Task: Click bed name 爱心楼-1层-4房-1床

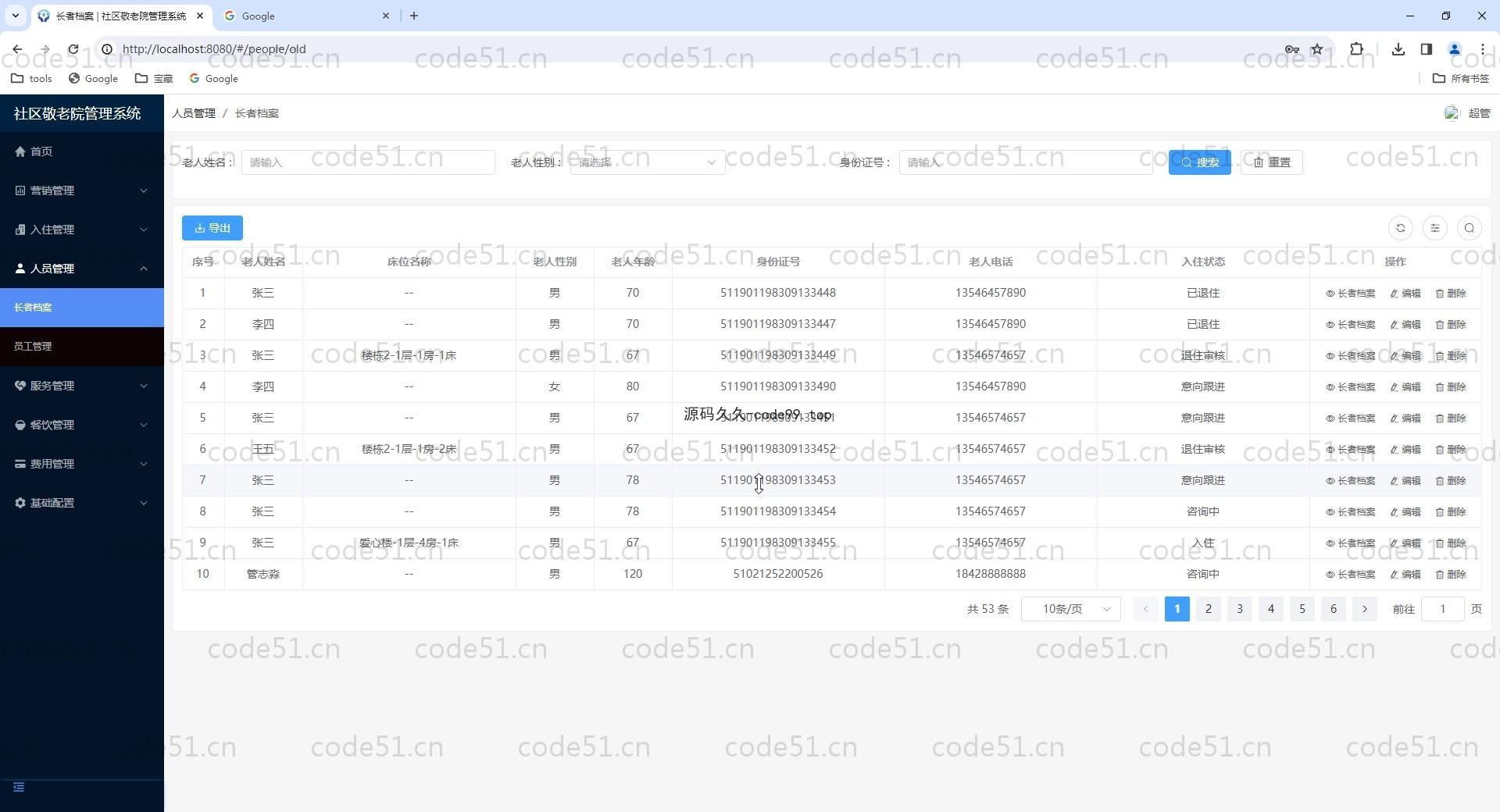Action: point(409,543)
